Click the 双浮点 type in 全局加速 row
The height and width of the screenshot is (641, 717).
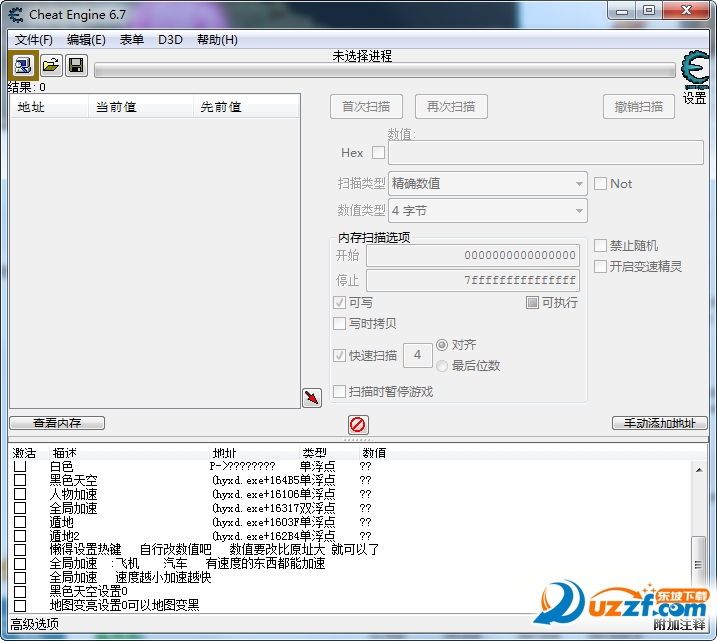[317, 508]
